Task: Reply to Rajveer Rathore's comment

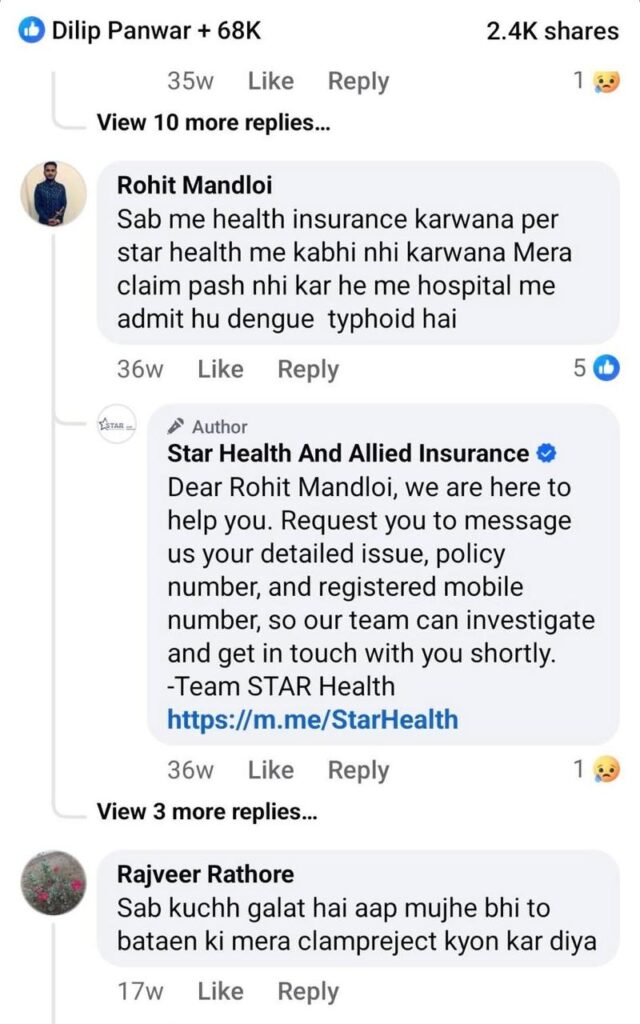Action: click(308, 991)
